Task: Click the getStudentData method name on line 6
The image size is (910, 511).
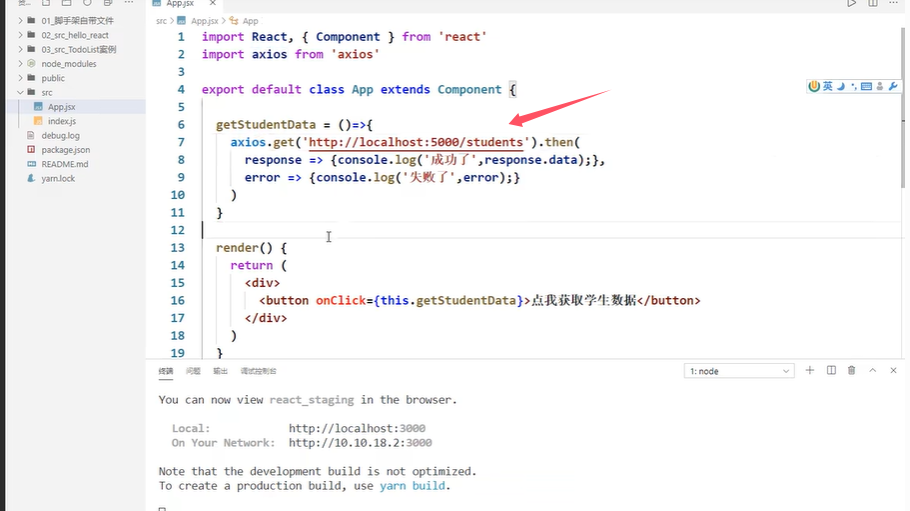Action: 266,125
